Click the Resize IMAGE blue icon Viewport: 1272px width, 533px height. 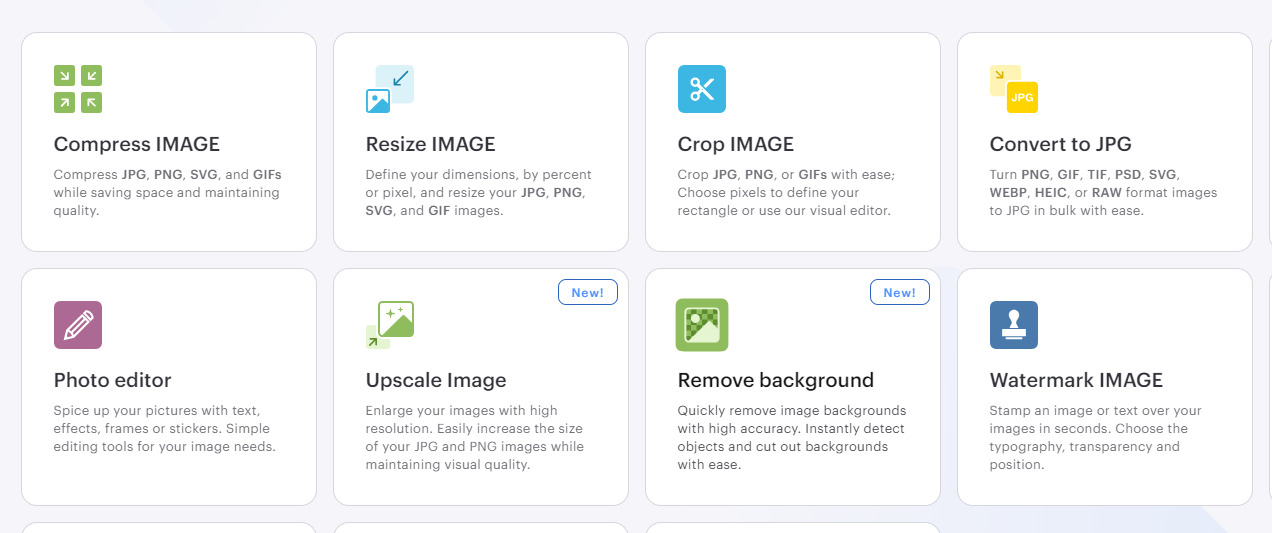click(390, 89)
